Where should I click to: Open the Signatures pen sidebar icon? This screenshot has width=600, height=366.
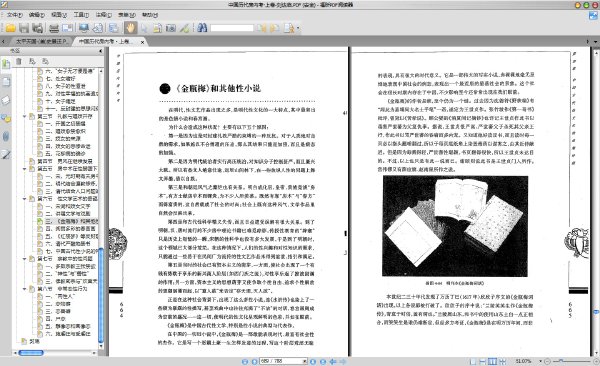click(6, 154)
